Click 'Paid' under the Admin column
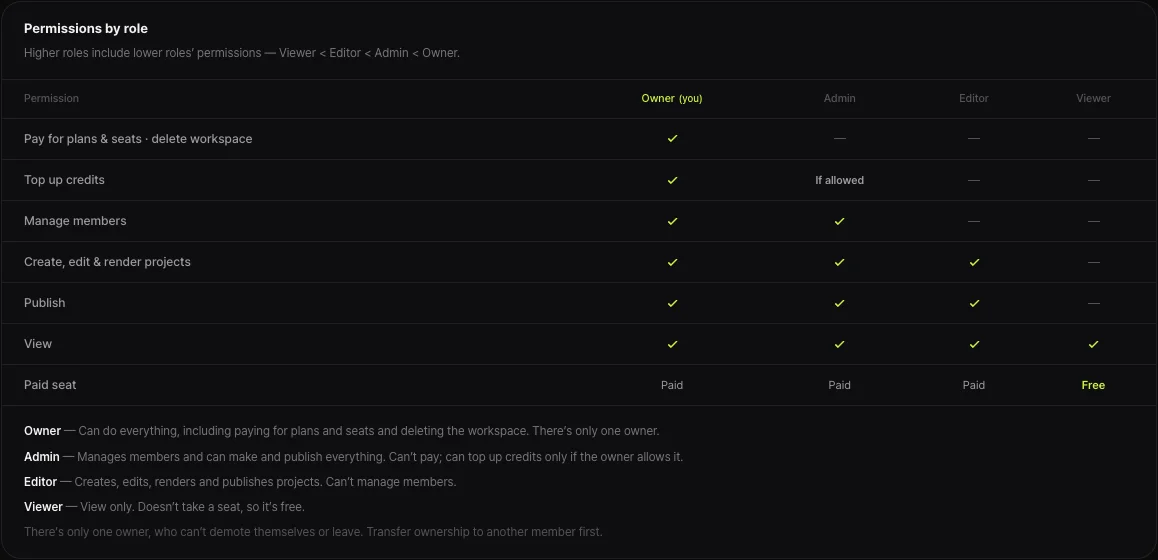The width and height of the screenshot is (1158, 560). point(840,385)
